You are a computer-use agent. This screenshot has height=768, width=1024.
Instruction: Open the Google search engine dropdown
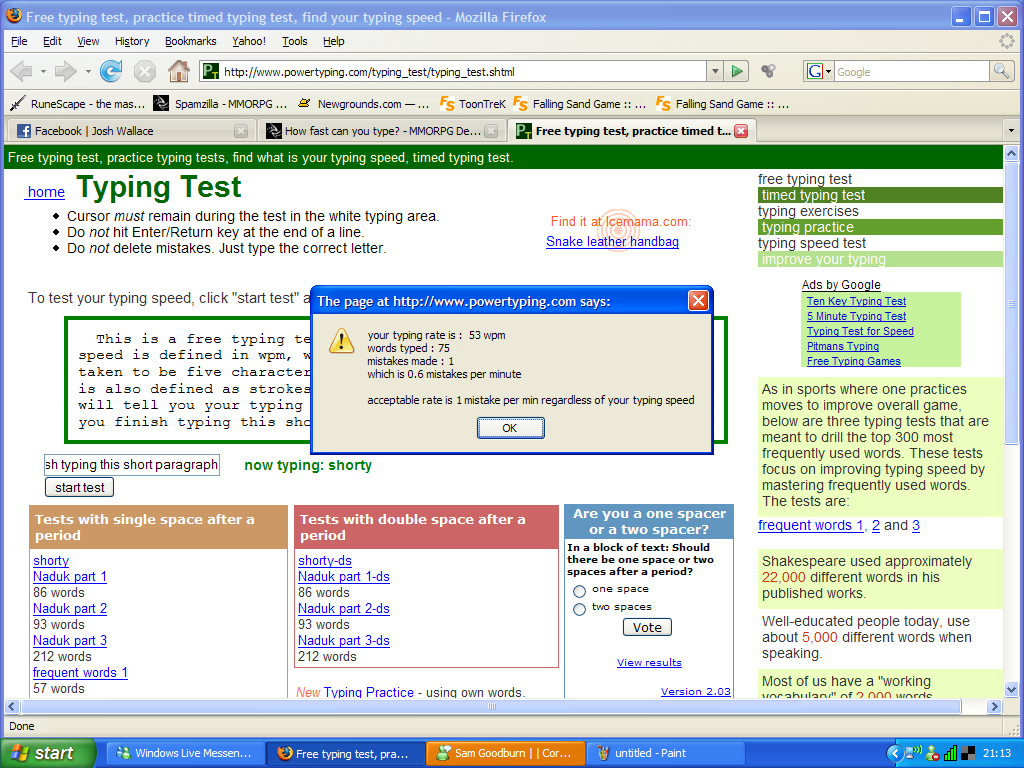tap(820, 71)
